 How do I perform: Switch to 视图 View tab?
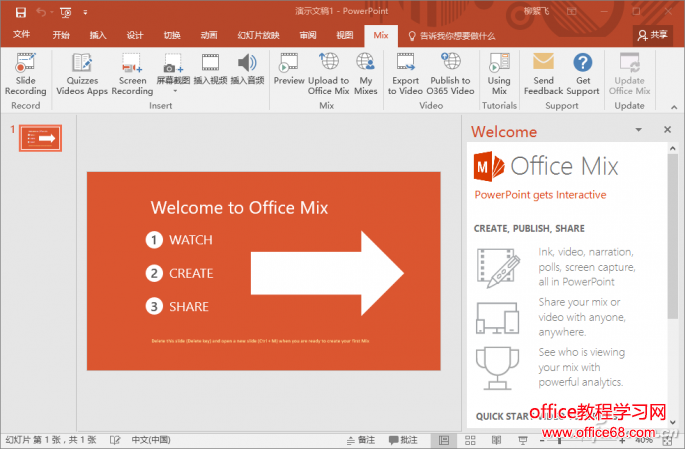tap(345, 35)
